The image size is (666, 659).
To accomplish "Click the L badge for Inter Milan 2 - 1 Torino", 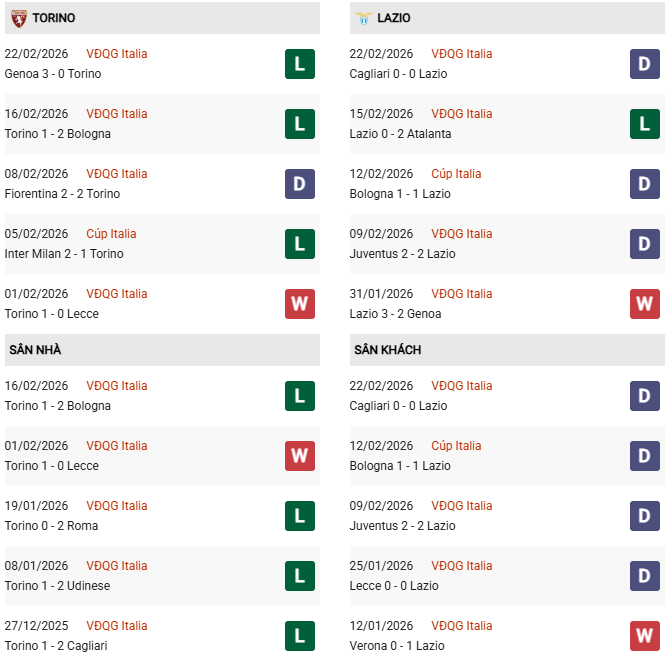I will (300, 244).
